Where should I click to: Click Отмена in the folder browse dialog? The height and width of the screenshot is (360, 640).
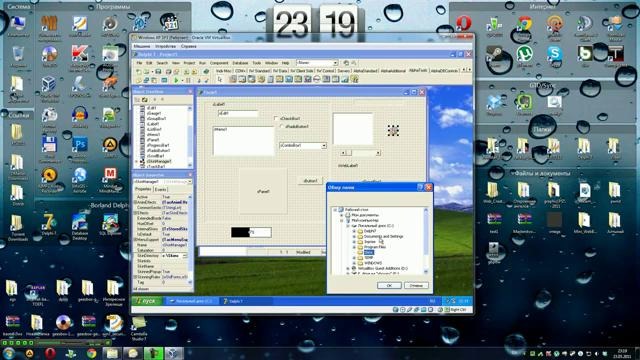416,285
